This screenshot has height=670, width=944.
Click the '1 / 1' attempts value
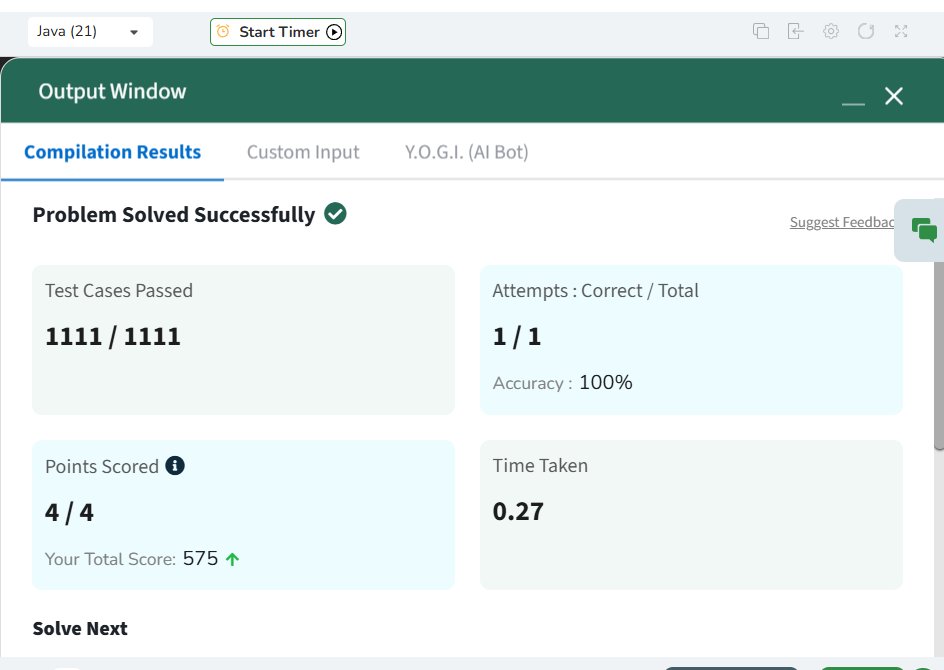(x=517, y=336)
